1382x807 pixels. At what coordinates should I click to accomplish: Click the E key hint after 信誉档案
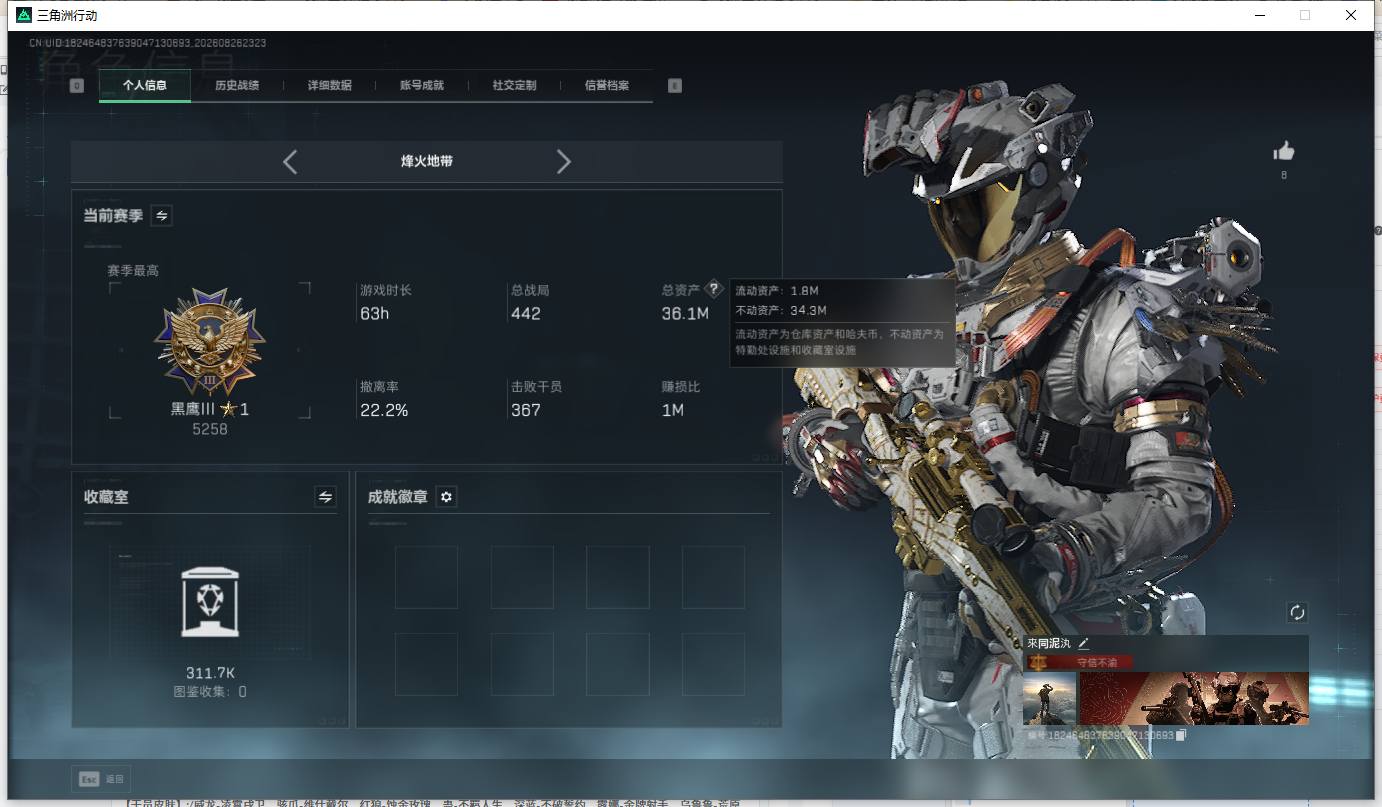(675, 86)
